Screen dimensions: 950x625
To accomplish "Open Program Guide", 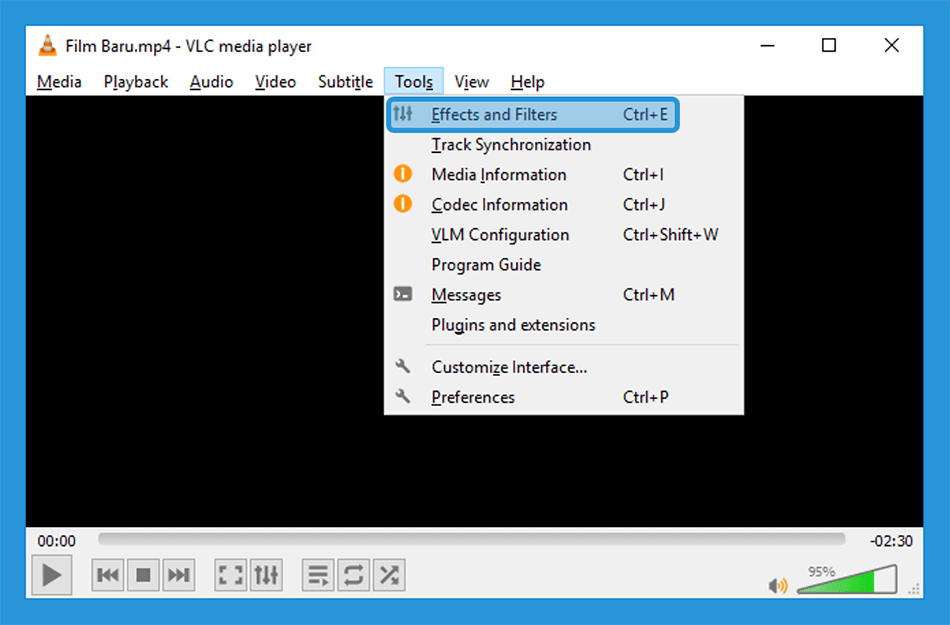I will [563, 265].
